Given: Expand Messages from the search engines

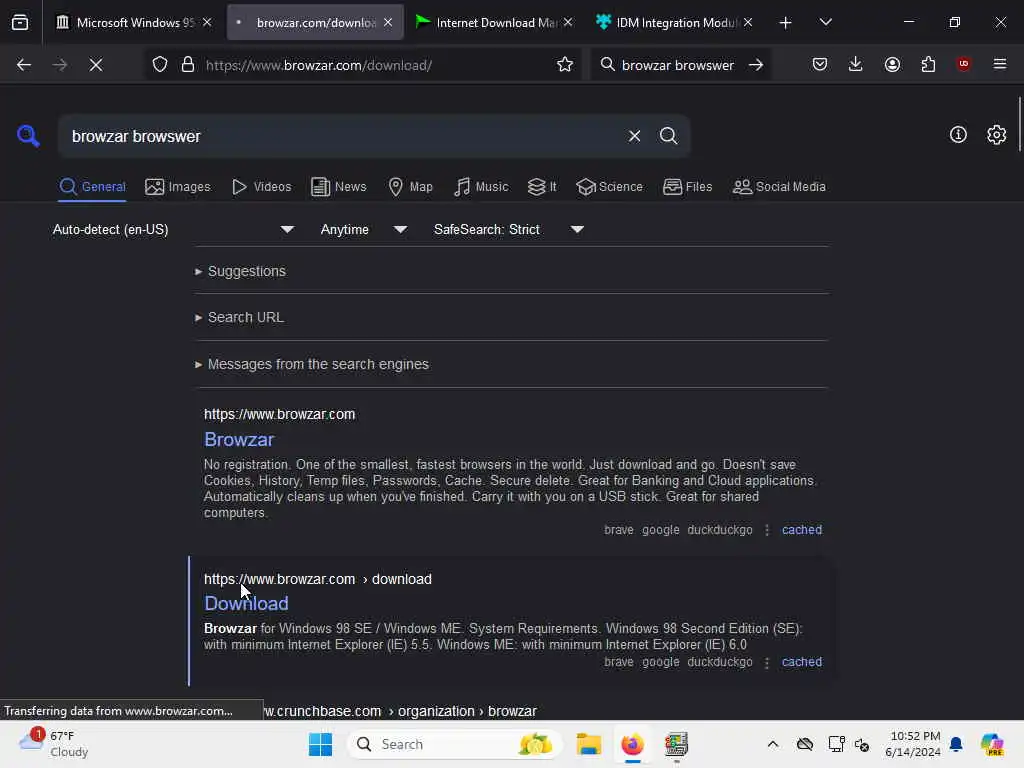Looking at the screenshot, I should 312,364.
